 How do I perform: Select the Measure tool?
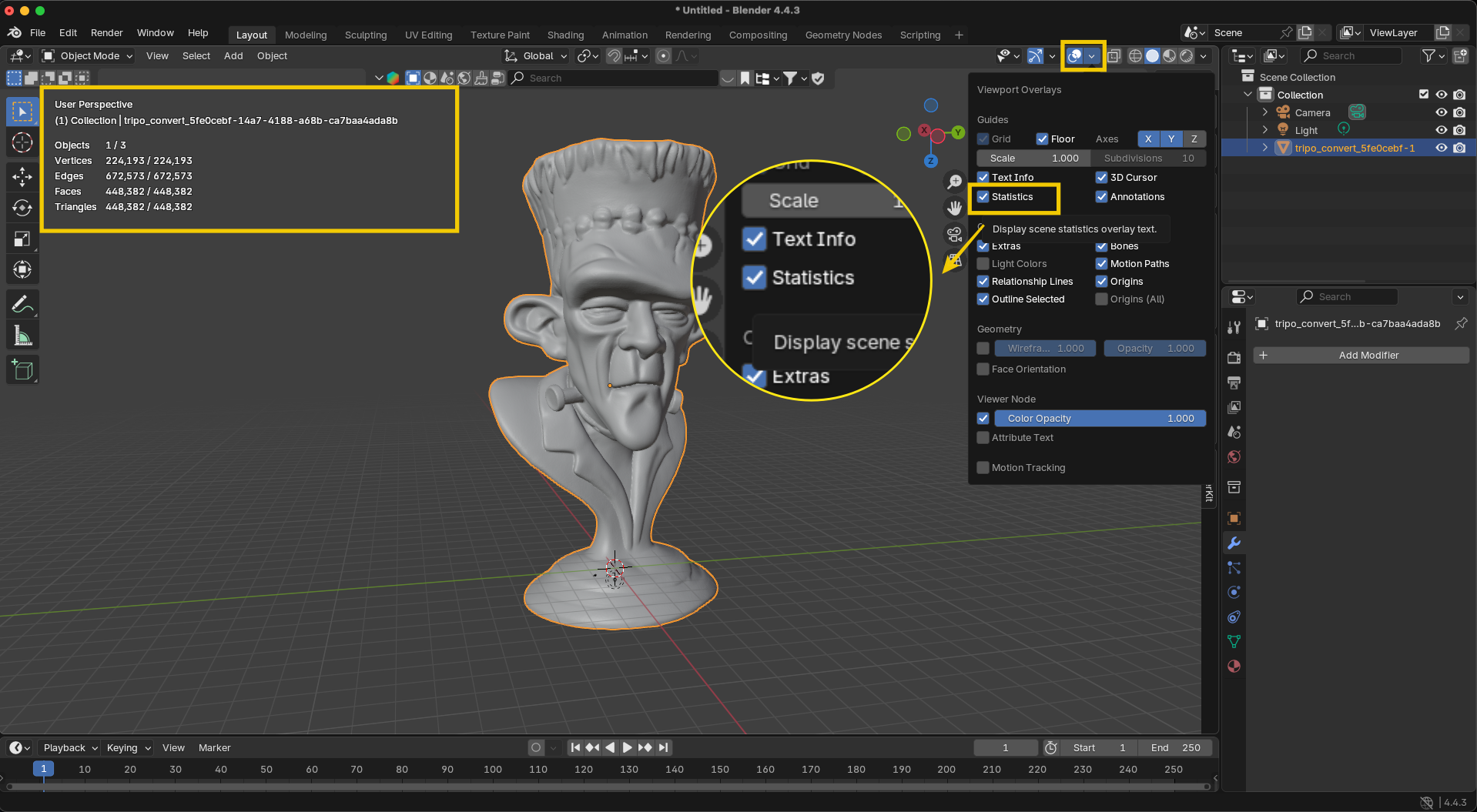22,336
